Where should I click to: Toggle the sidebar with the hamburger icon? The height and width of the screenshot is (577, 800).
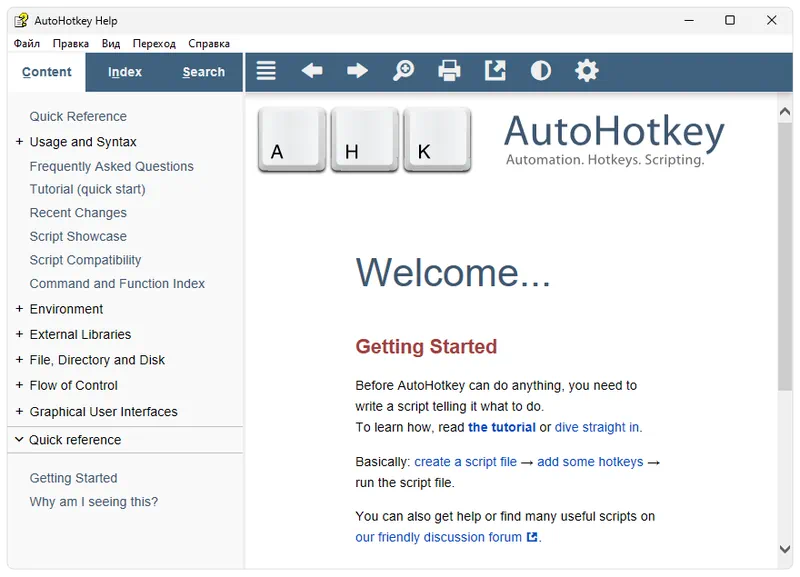point(266,70)
